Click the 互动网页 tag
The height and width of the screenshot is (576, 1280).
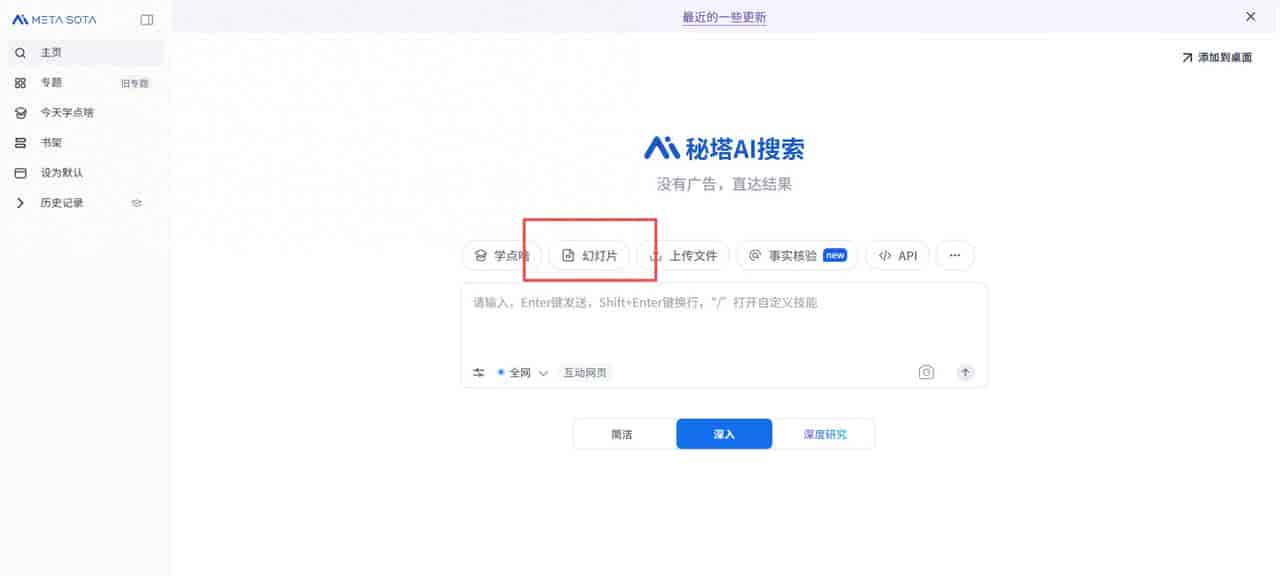[585, 373]
